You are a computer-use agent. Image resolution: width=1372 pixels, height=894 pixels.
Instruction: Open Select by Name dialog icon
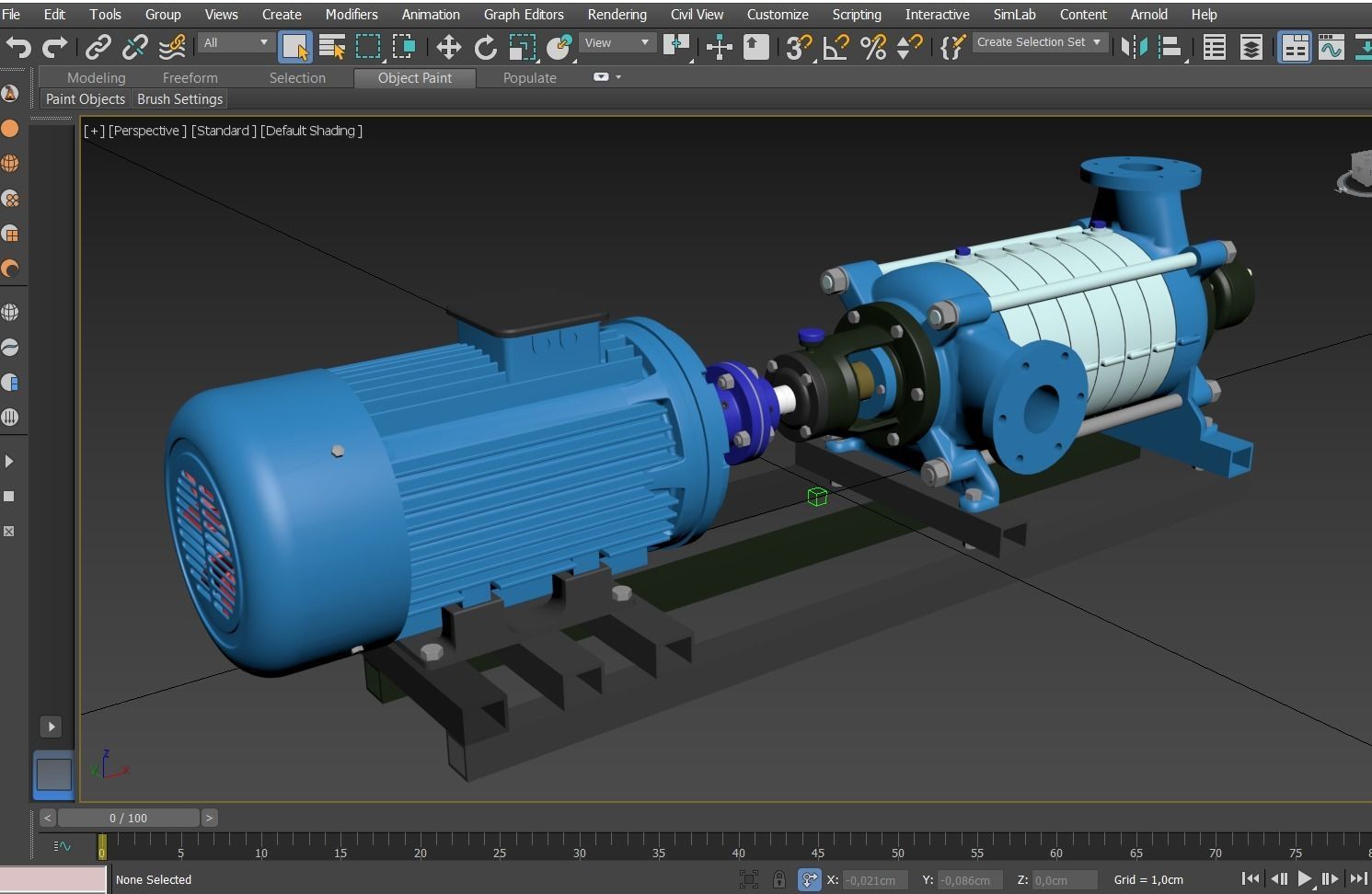(332, 47)
